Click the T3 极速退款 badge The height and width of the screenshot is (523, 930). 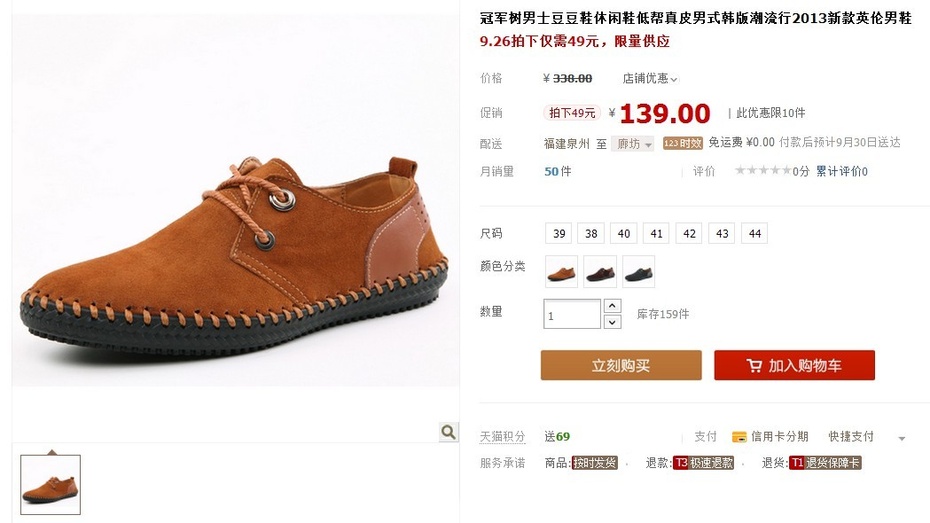pos(703,463)
